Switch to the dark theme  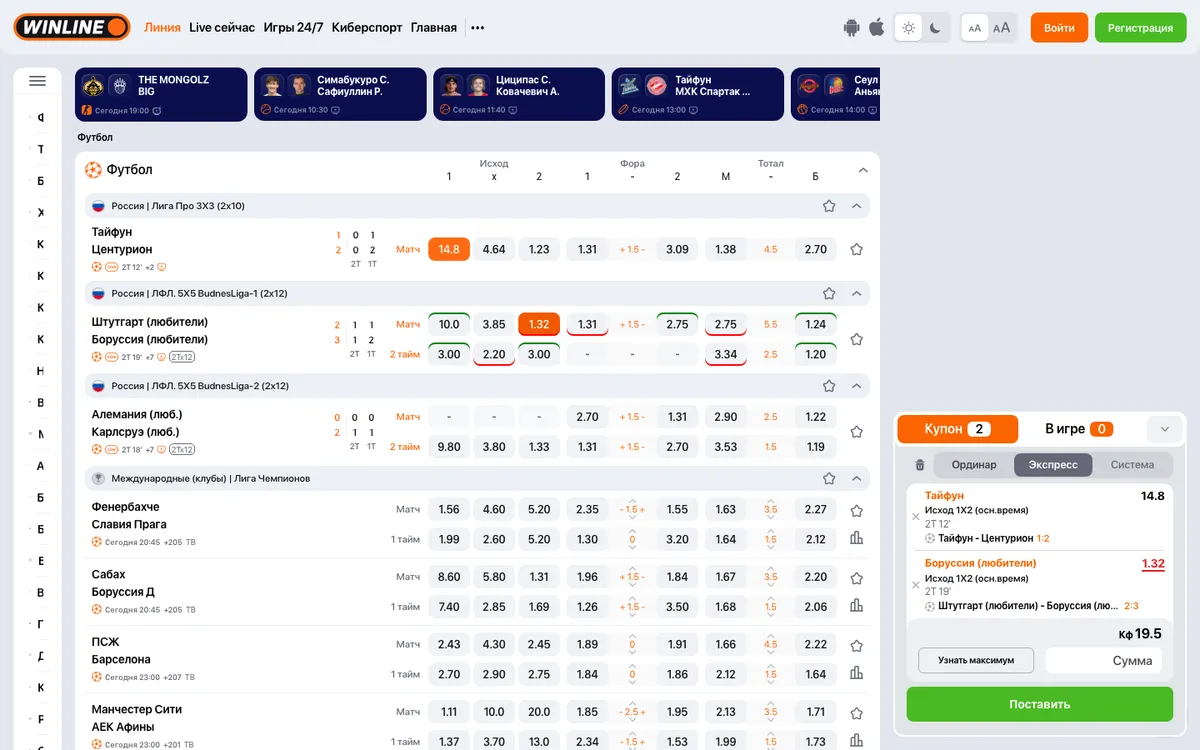tap(935, 28)
